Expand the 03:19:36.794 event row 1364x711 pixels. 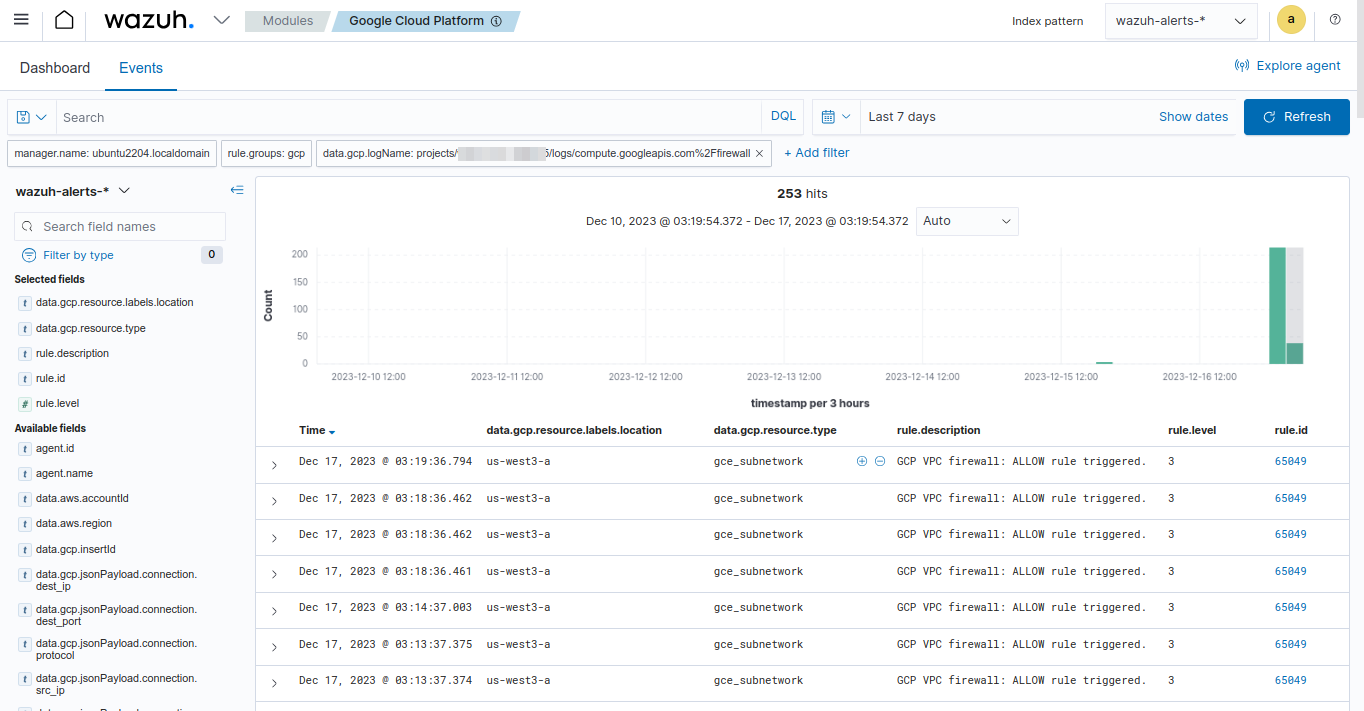click(x=274, y=465)
